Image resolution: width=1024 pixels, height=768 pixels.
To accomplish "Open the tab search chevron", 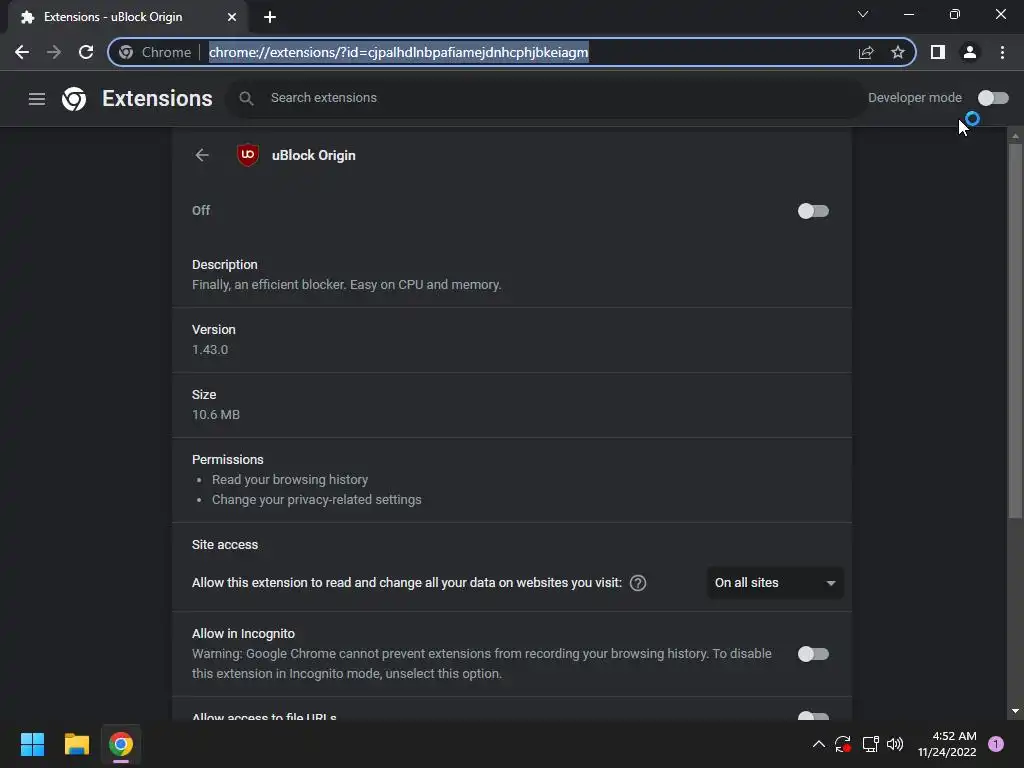I will pyautogui.click(x=863, y=14).
